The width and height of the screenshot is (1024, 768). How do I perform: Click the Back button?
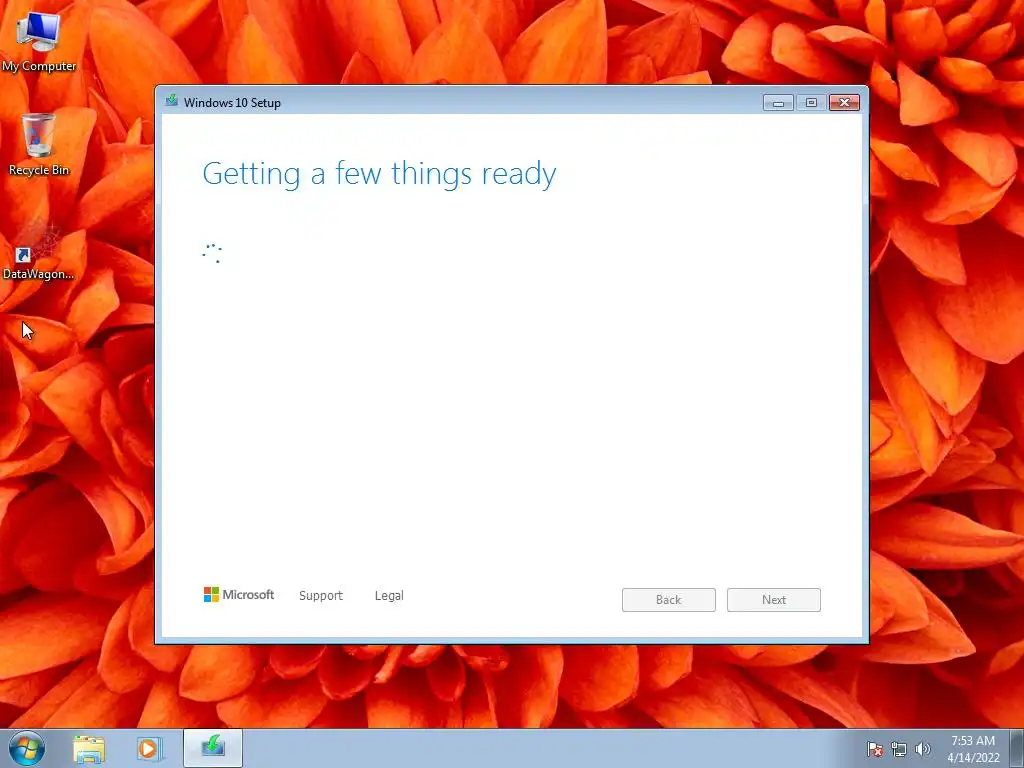(669, 600)
